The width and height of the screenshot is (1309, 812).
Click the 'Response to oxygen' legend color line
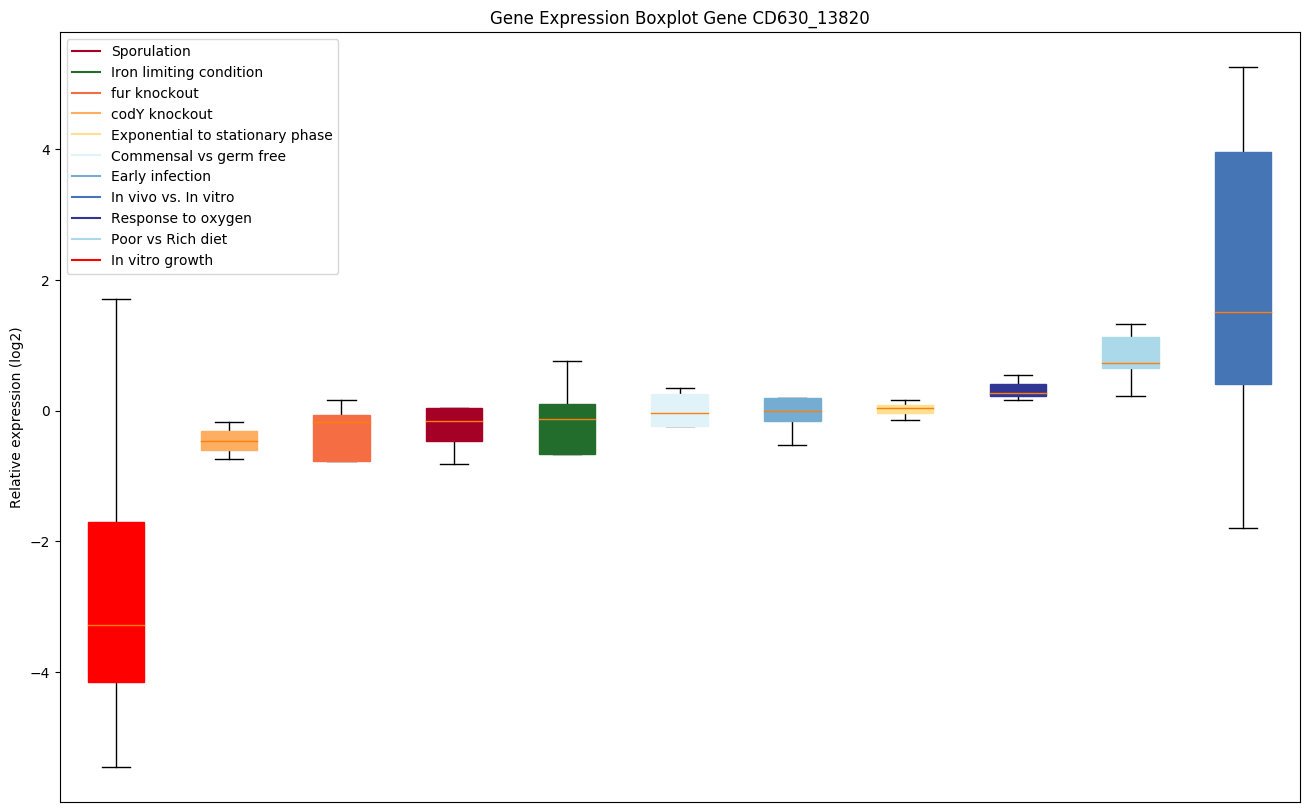point(87,219)
